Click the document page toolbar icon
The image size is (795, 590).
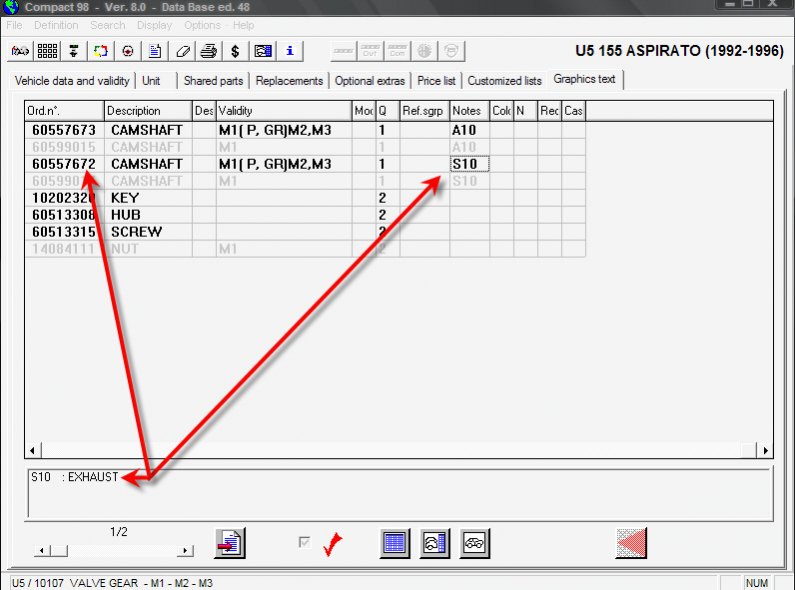(x=155, y=51)
